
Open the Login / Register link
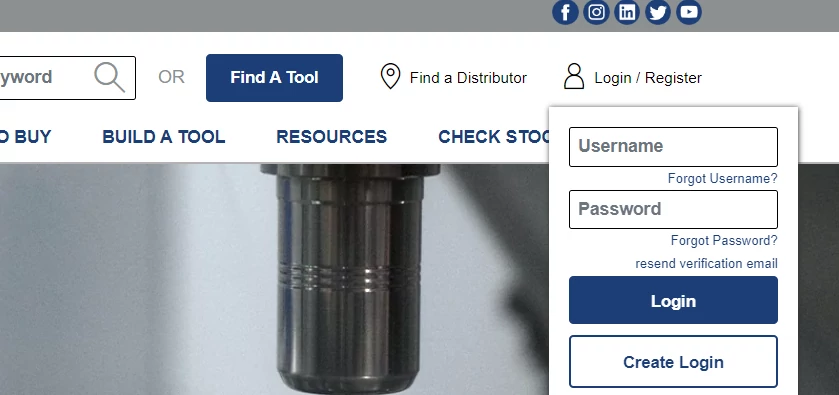[x=648, y=78]
